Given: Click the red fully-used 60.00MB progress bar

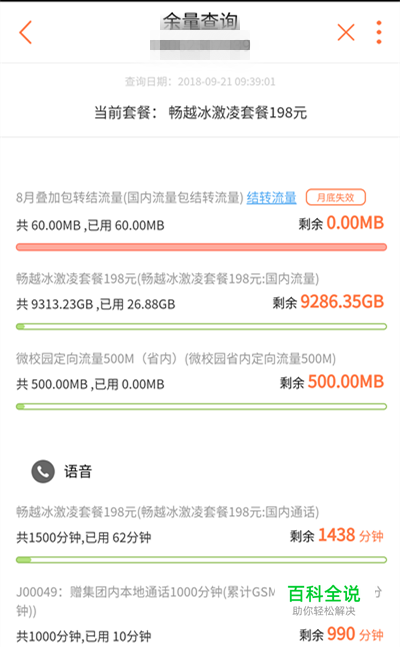Looking at the screenshot, I should click(x=201, y=247).
